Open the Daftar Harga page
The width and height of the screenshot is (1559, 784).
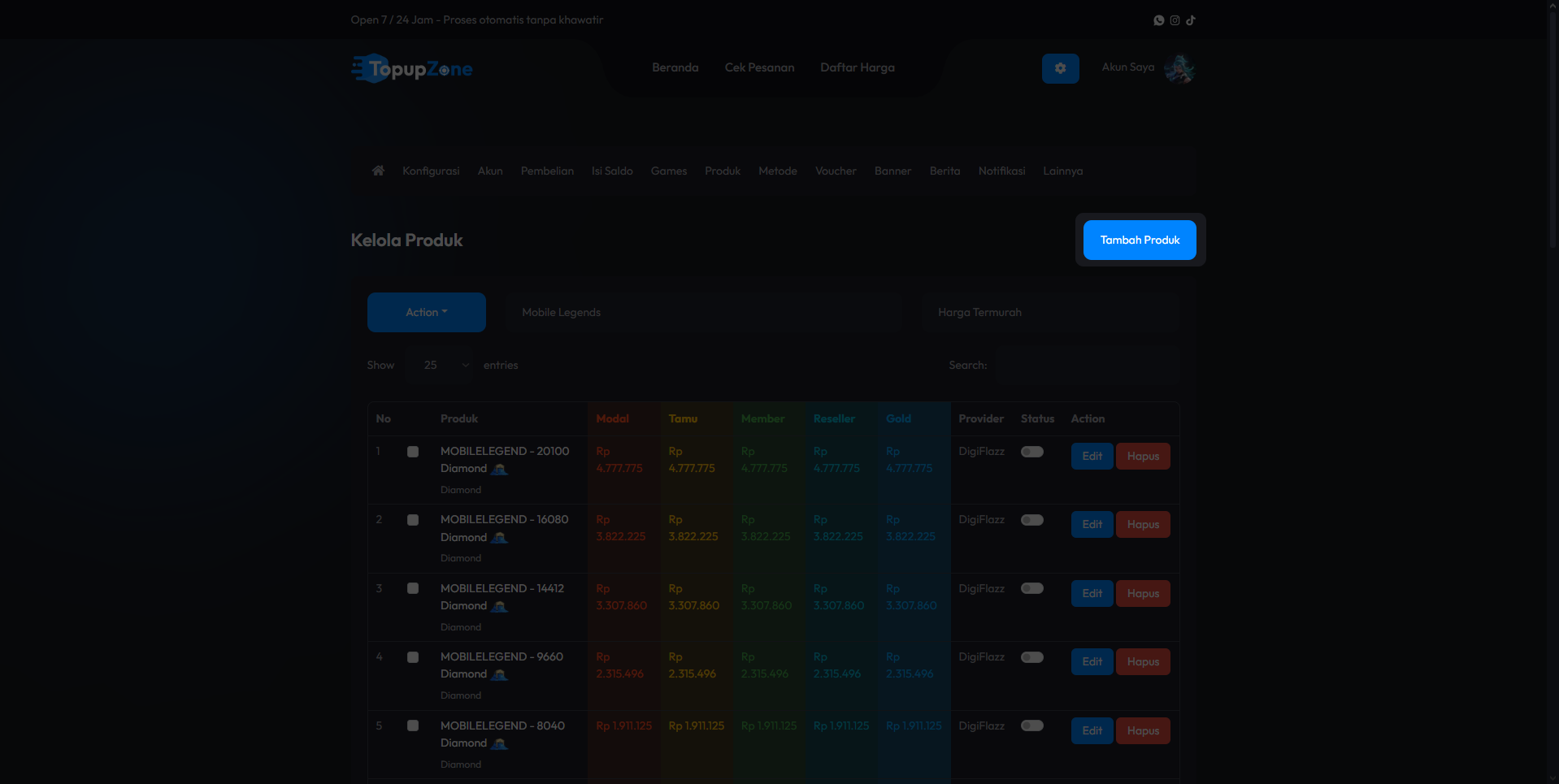tap(858, 67)
